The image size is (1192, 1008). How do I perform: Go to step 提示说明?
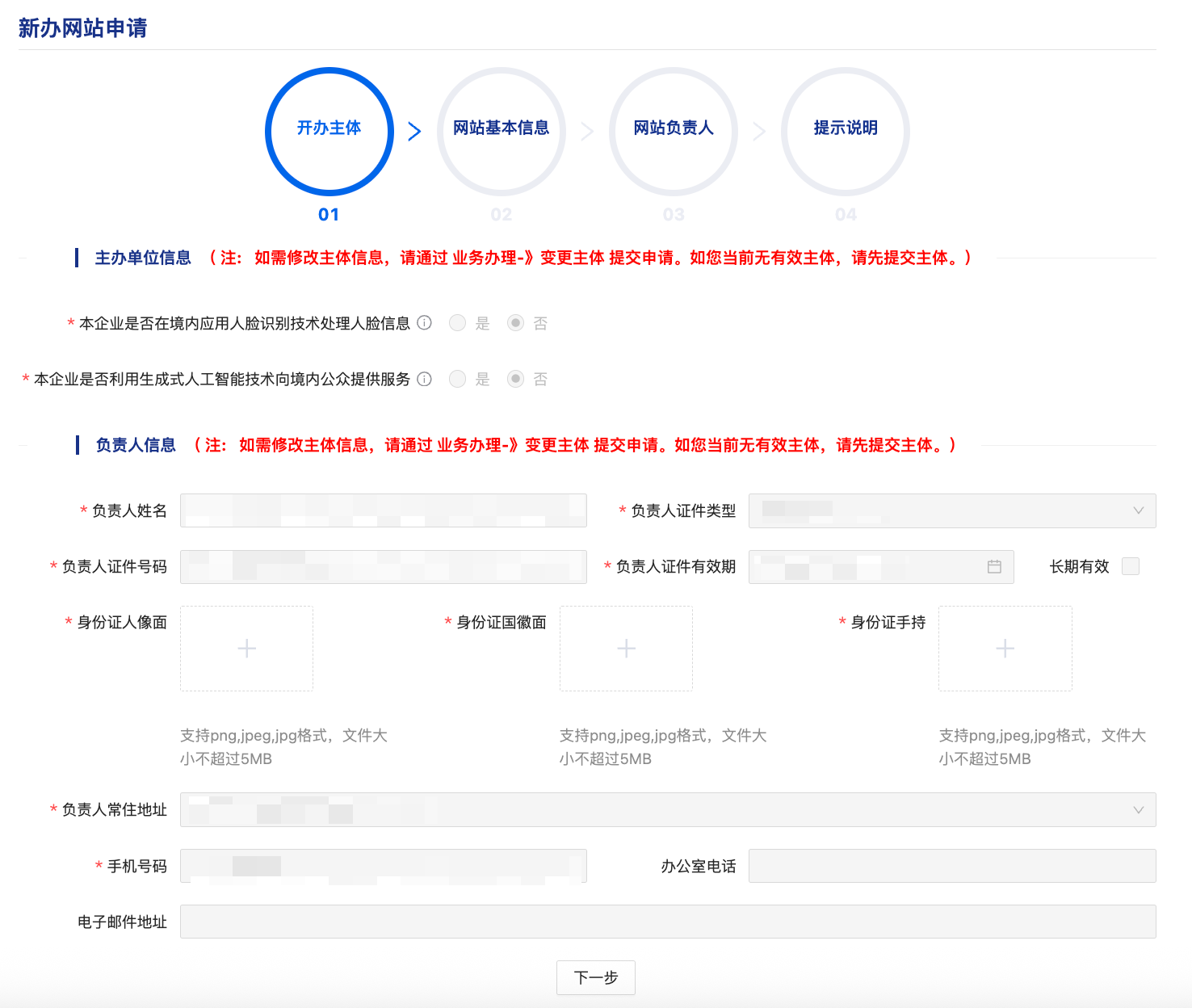(x=846, y=132)
